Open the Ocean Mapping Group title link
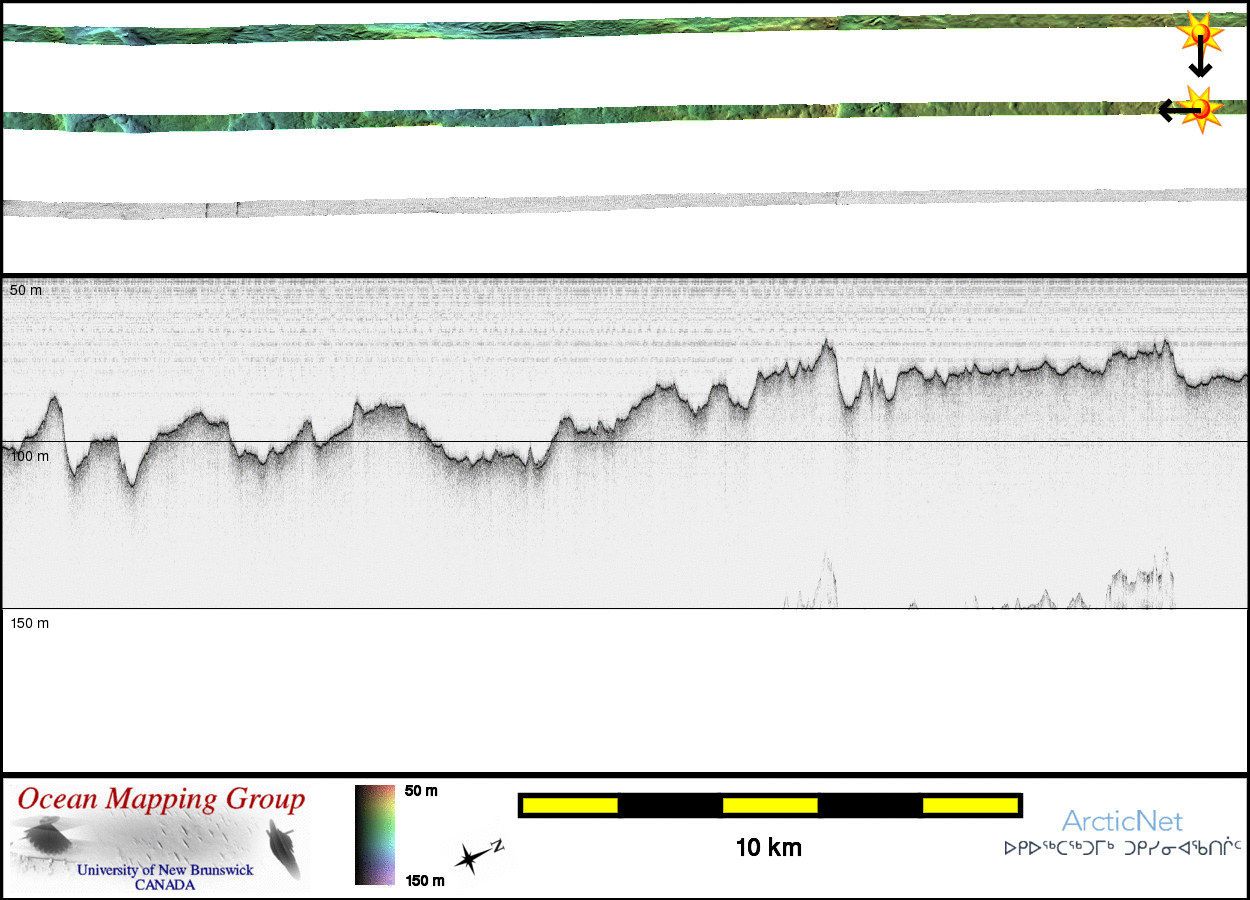Screen dimensions: 1250x900 [161, 800]
